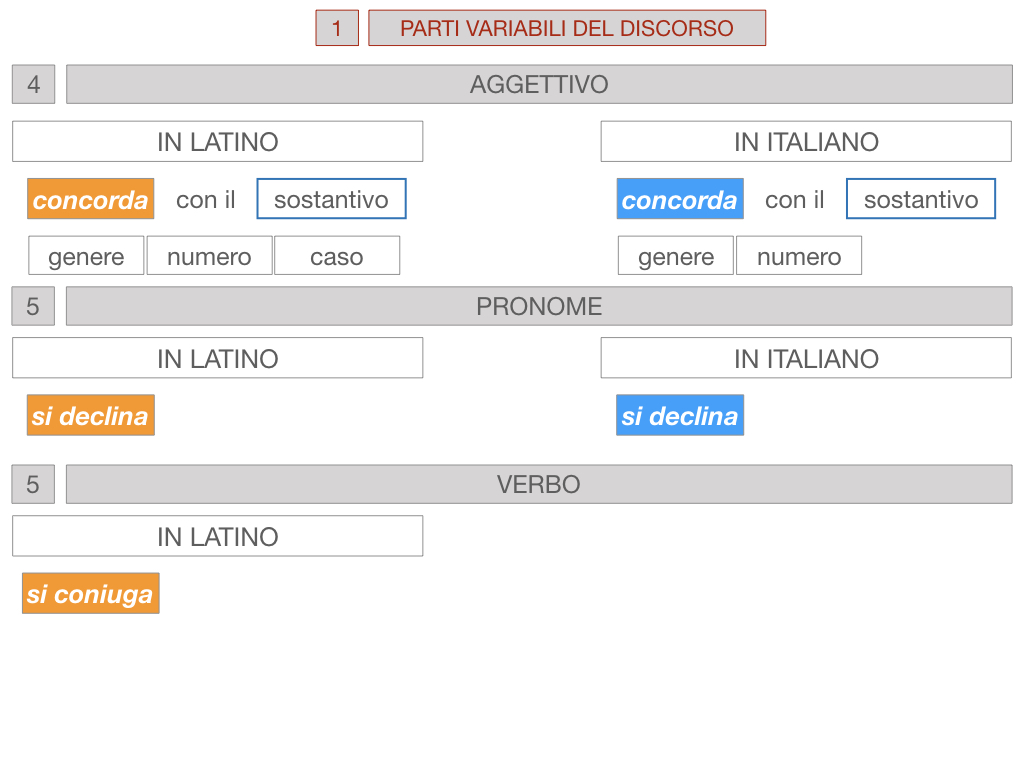Click the PRONOME section header bar
The height and width of the screenshot is (768, 1024).
pos(539,306)
